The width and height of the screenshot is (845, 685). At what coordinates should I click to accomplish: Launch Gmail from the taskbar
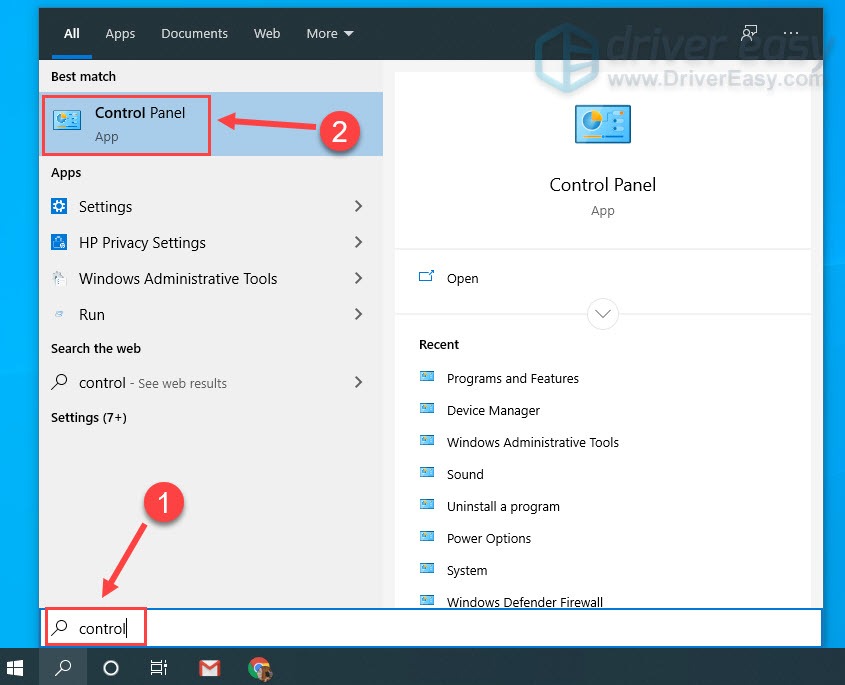209,668
